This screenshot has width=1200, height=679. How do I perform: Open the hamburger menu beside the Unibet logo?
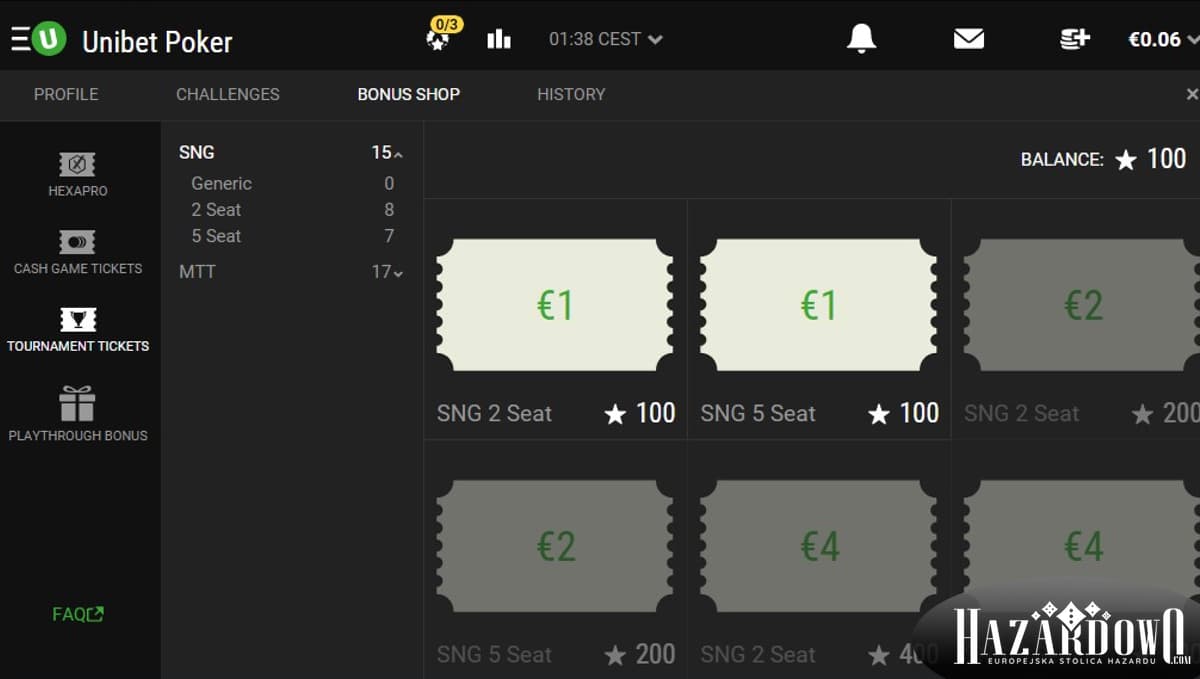[x=19, y=40]
